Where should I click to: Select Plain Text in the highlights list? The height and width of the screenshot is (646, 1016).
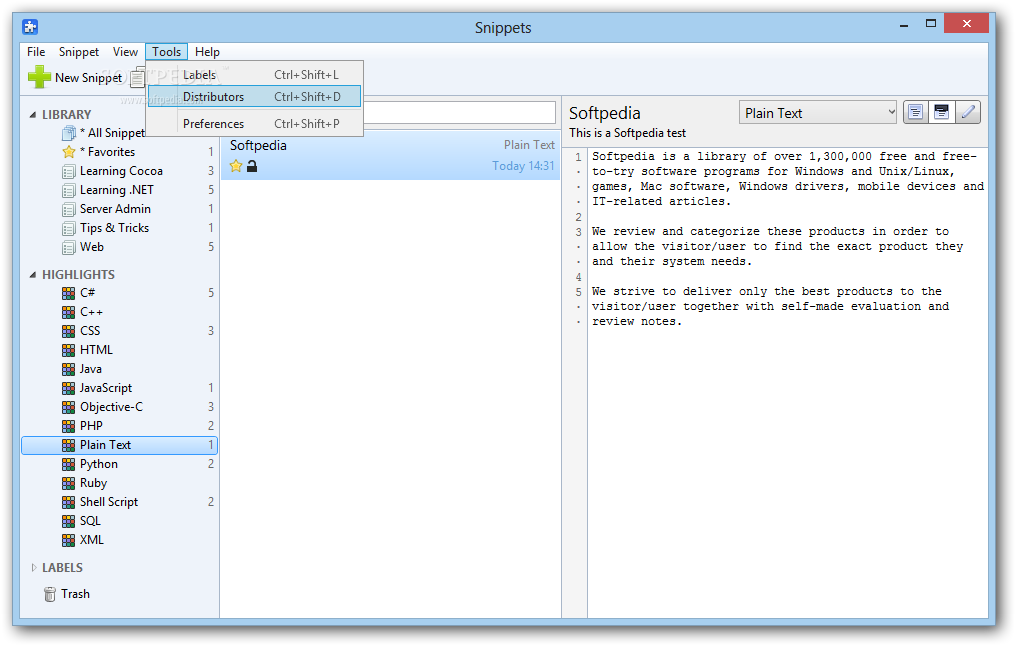pyautogui.click(x=120, y=445)
